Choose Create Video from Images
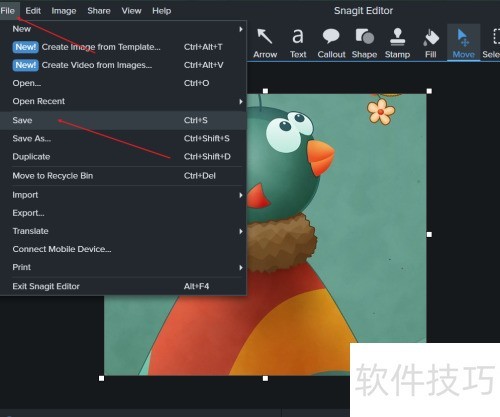Screen dimensions: 500x417 click(x=123, y=65)
